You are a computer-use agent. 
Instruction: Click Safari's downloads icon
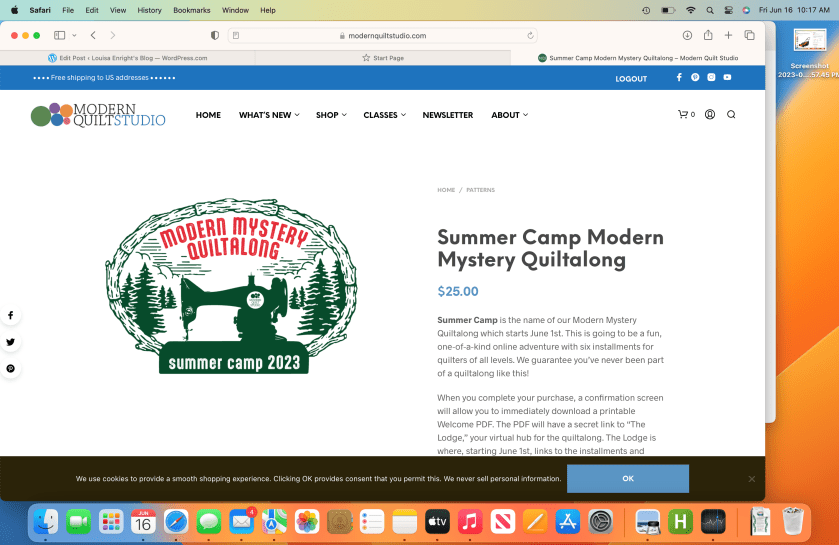pyautogui.click(x=687, y=35)
